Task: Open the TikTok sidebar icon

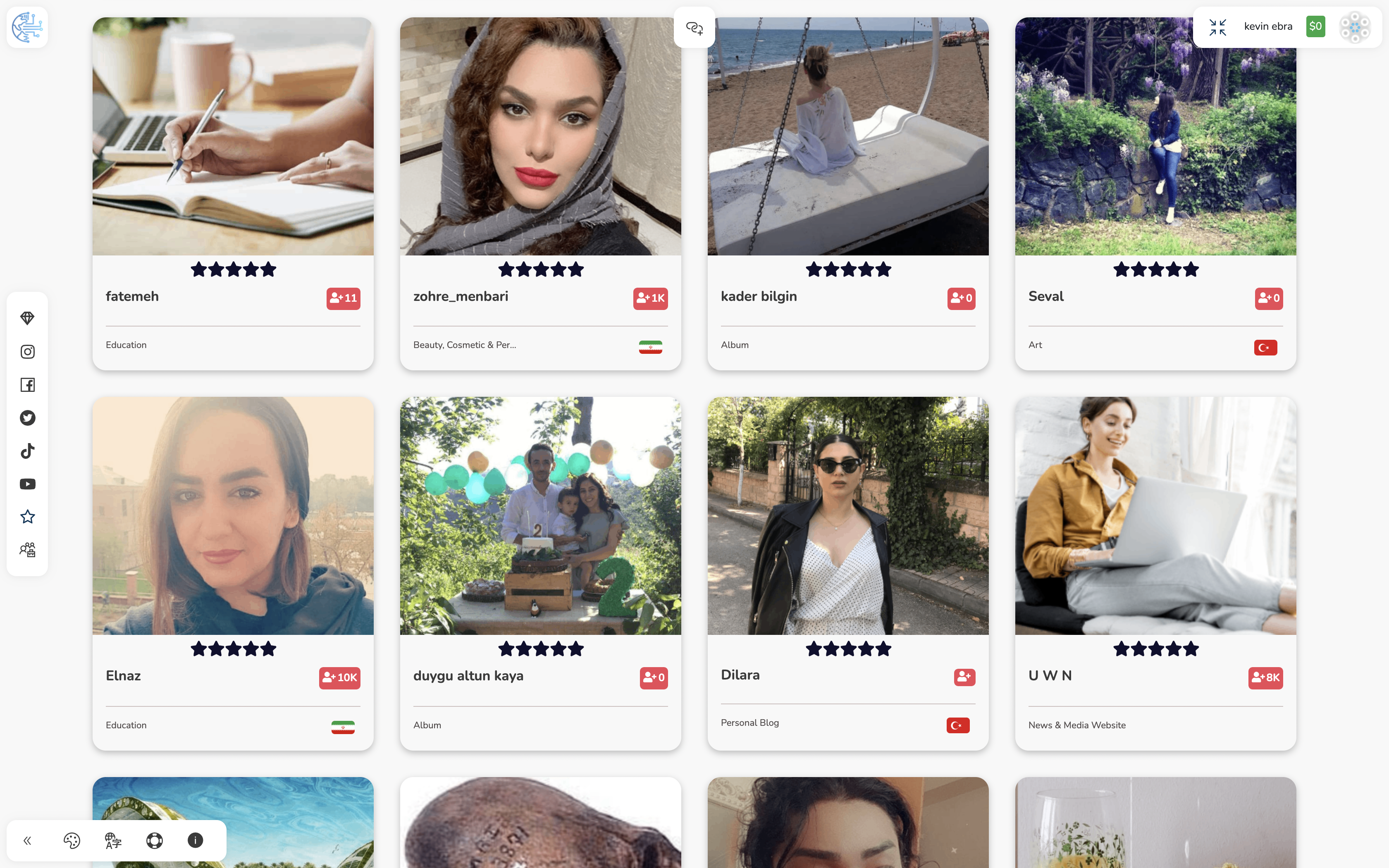Action: (x=27, y=451)
